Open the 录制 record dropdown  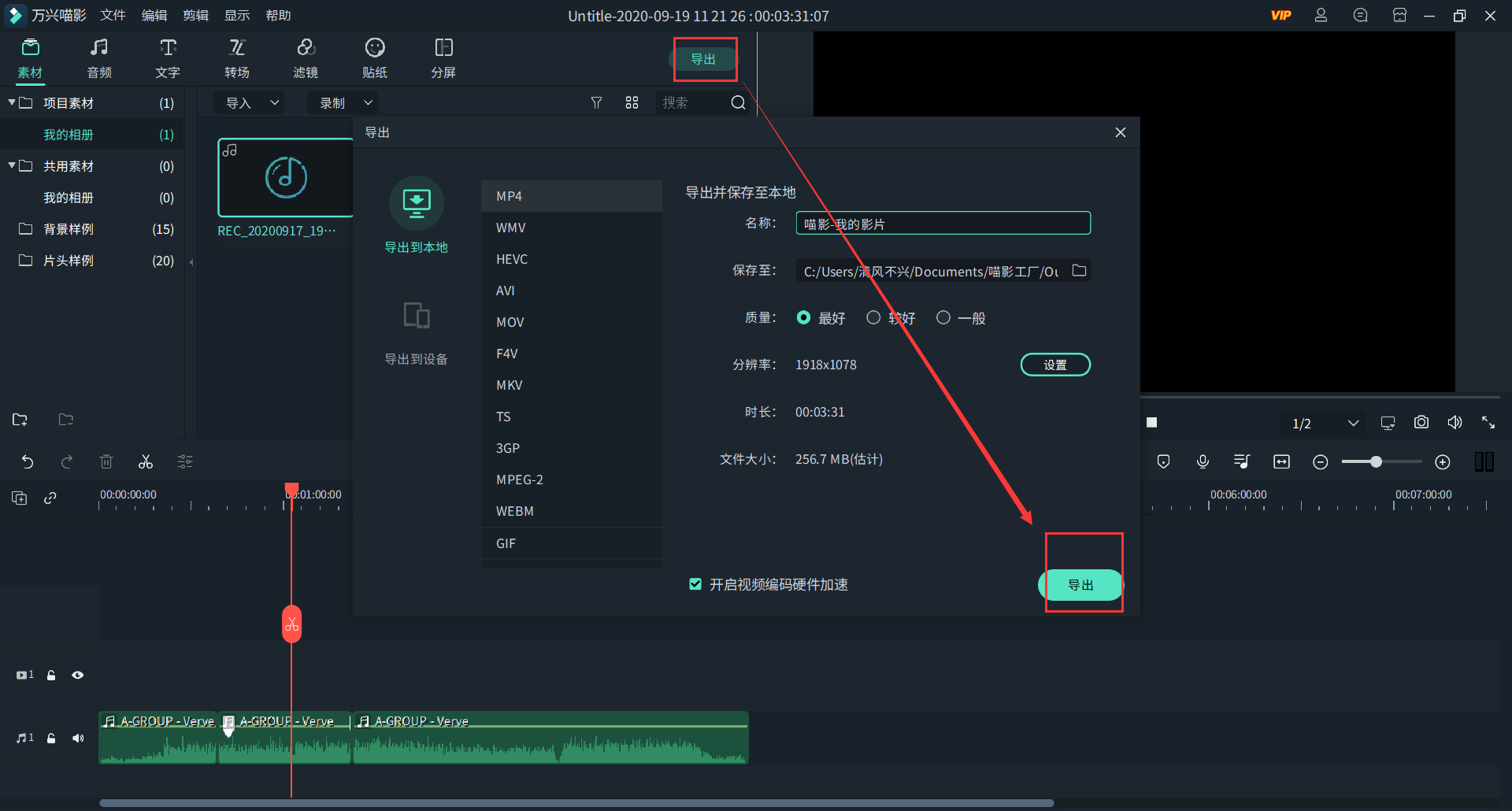click(342, 102)
